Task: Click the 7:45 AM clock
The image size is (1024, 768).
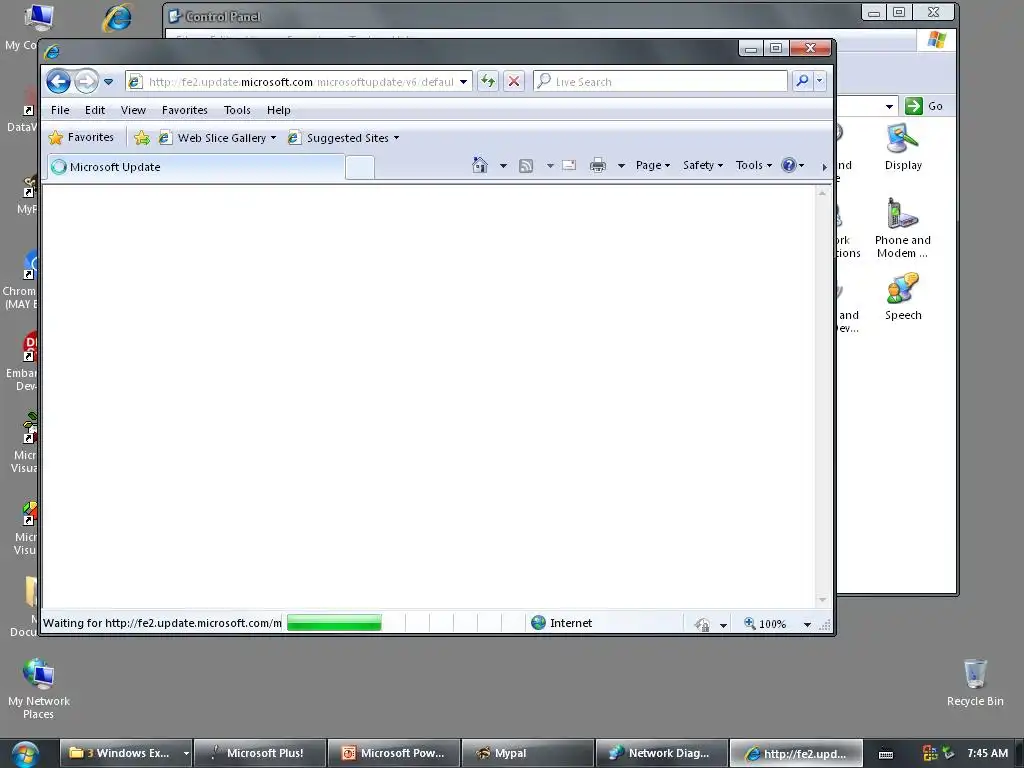Action: tap(987, 753)
